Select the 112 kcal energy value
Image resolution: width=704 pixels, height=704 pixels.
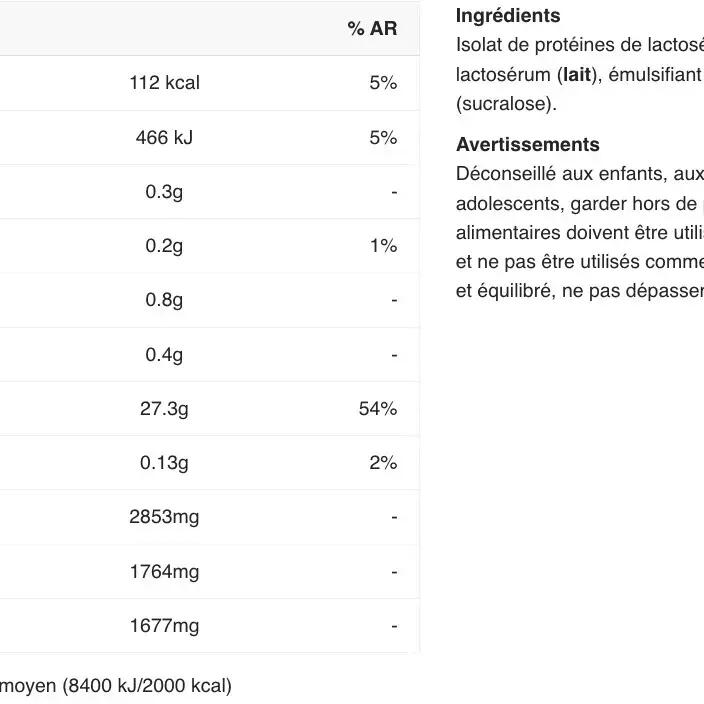coord(164,83)
